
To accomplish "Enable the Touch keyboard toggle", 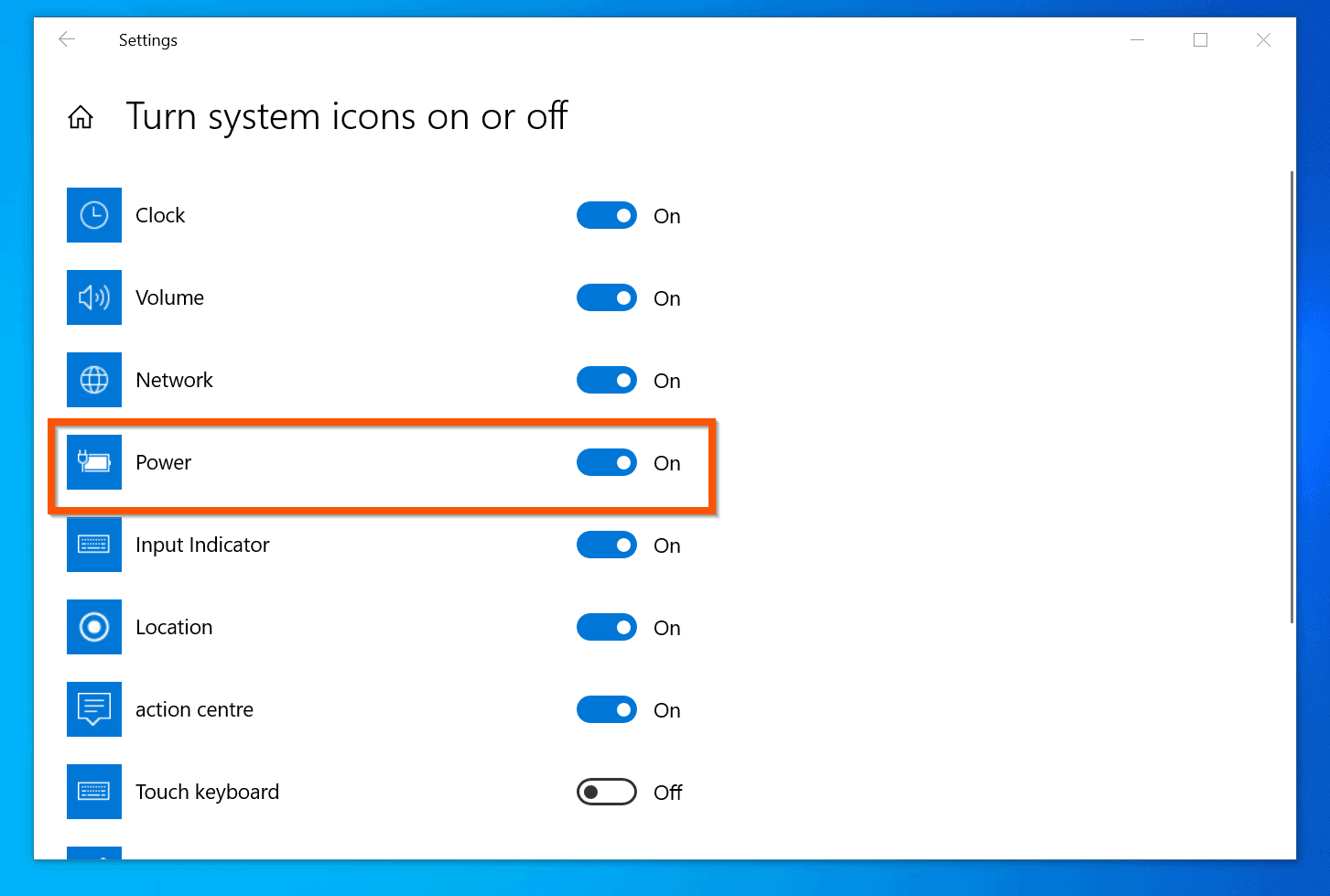I will click(x=606, y=792).
